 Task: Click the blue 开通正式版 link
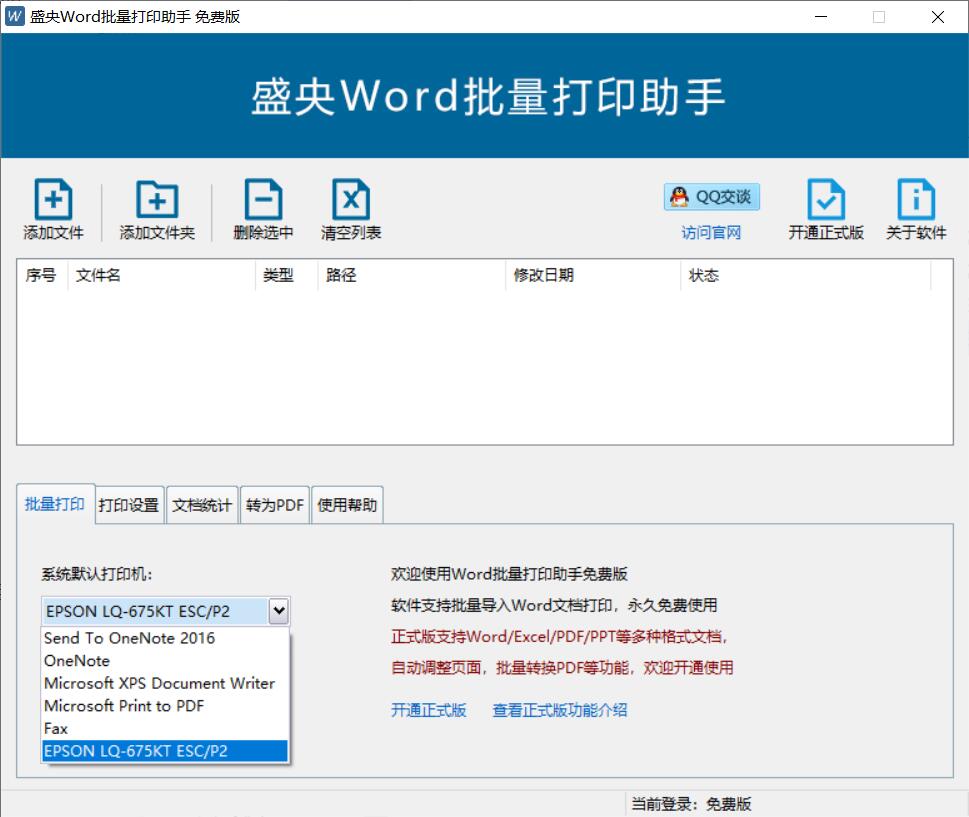428,710
